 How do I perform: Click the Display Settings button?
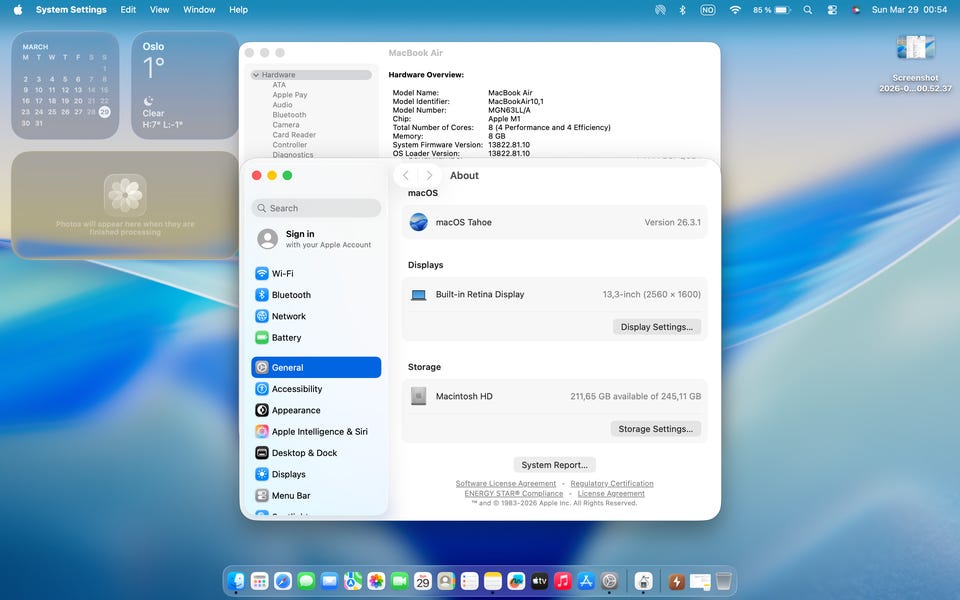pyautogui.click(x=656, y=327)
